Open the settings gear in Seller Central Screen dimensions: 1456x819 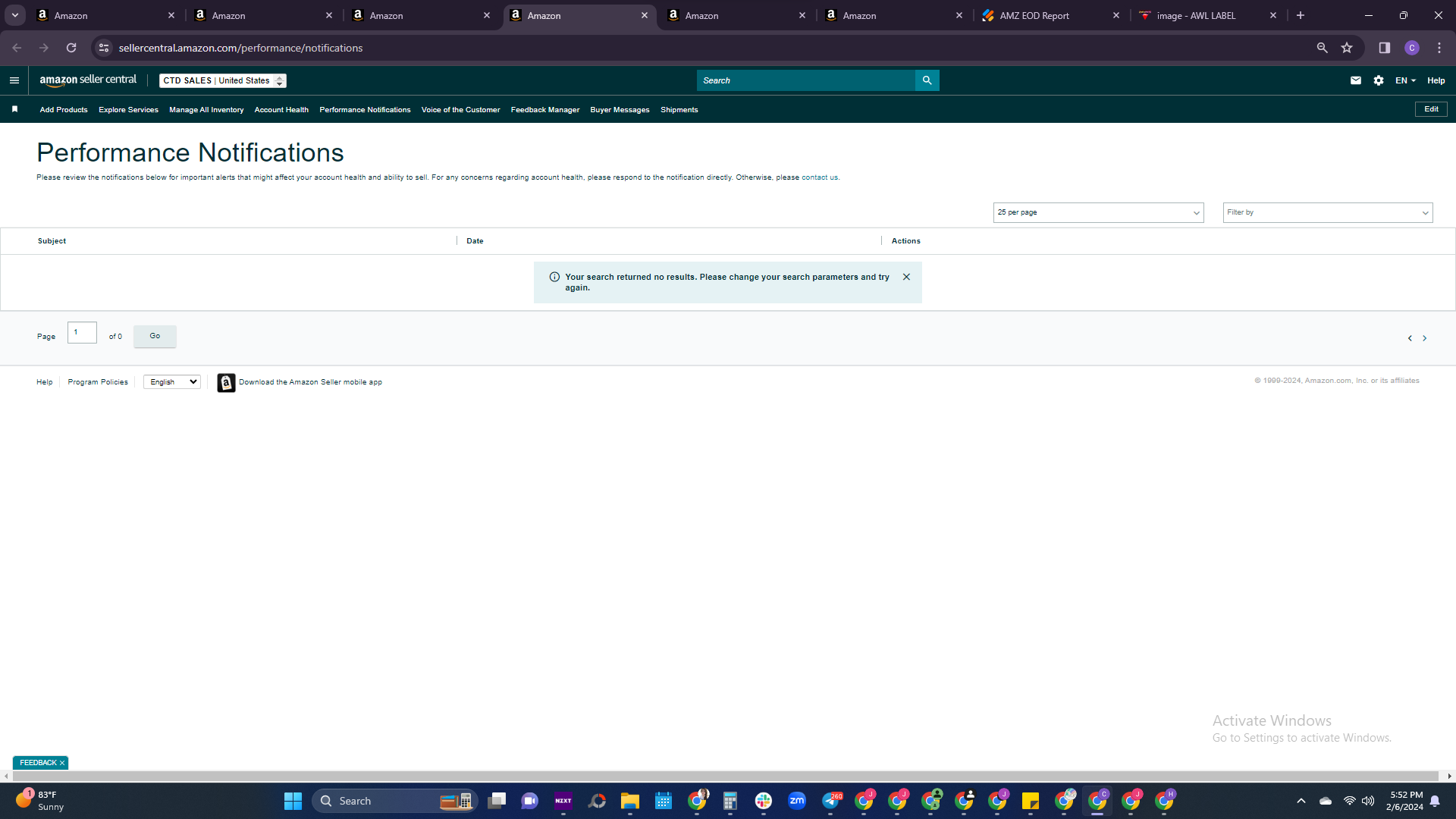[1379, 80]
